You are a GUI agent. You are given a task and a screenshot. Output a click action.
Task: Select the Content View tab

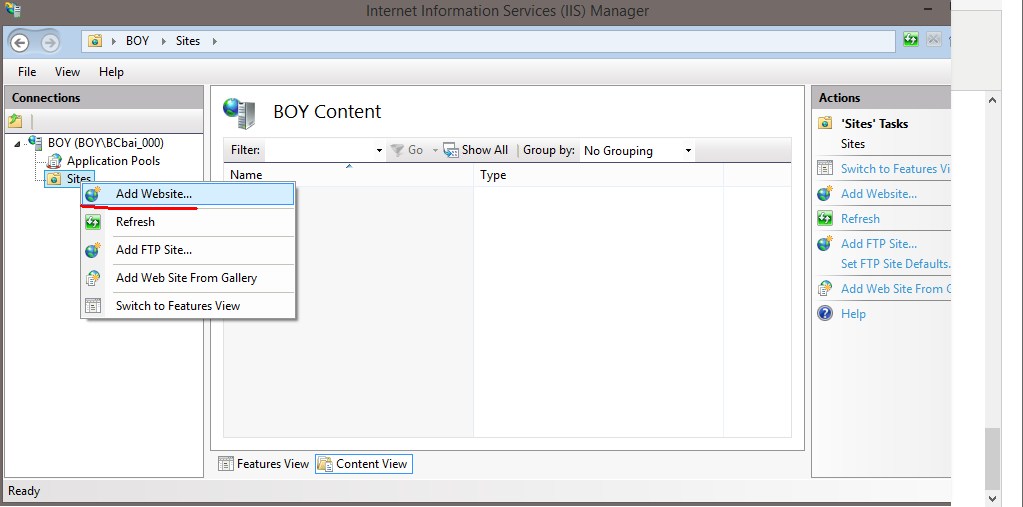[x=363, y=464]
